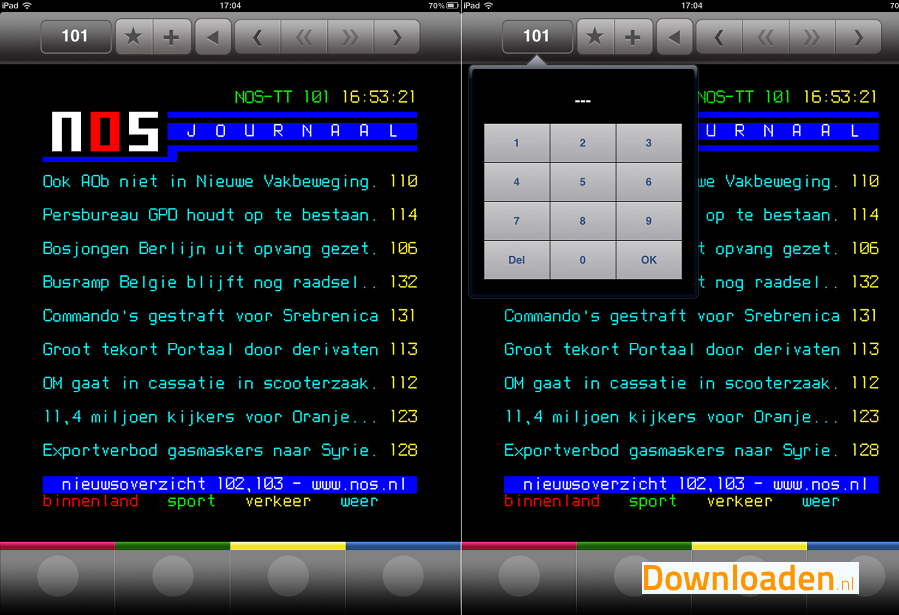Tap the battery indicator in left status bar
899x615 pixels.
point(452,6)
